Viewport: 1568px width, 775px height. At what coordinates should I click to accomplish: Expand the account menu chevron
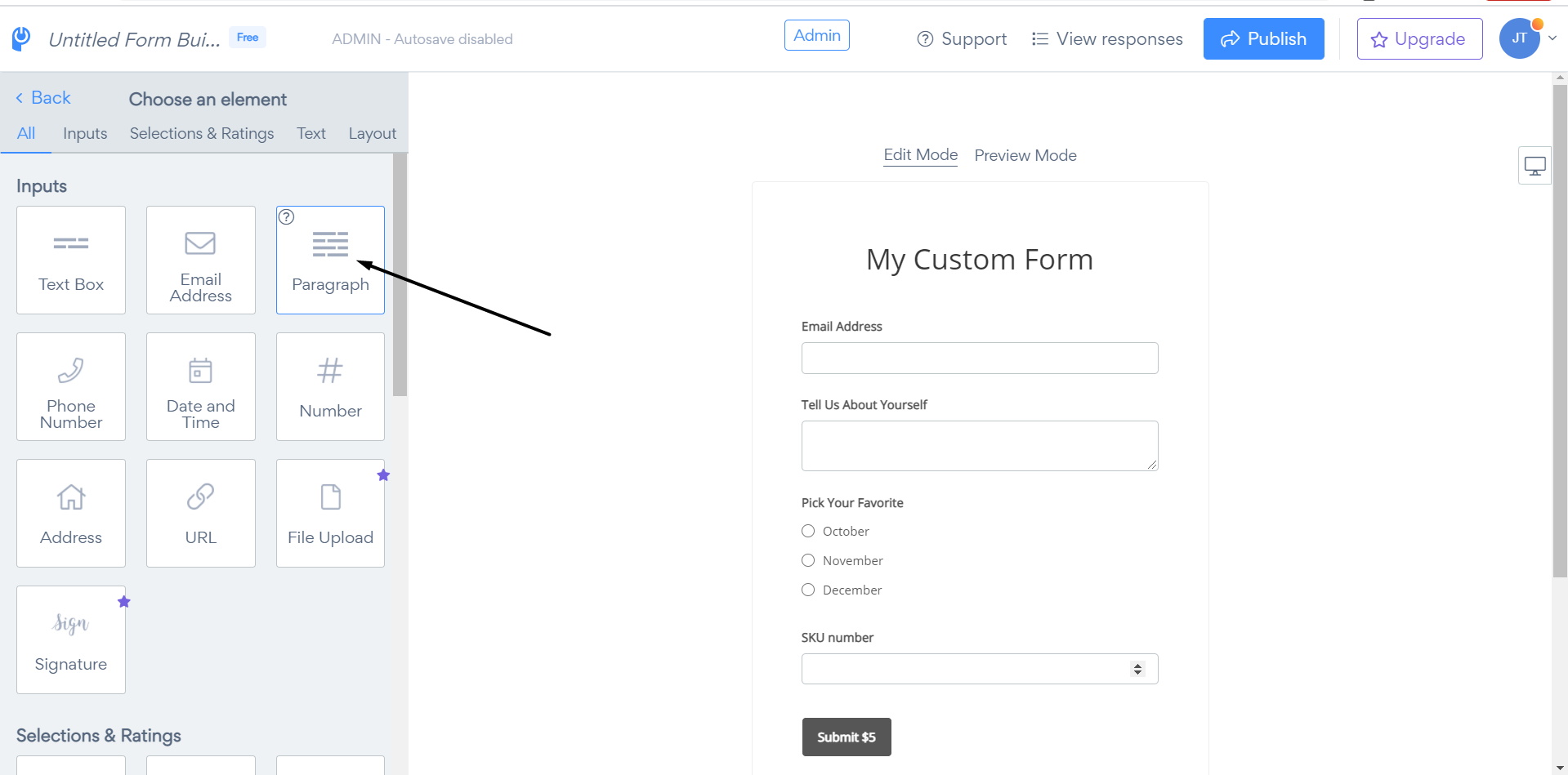[x=1552, y=38]
